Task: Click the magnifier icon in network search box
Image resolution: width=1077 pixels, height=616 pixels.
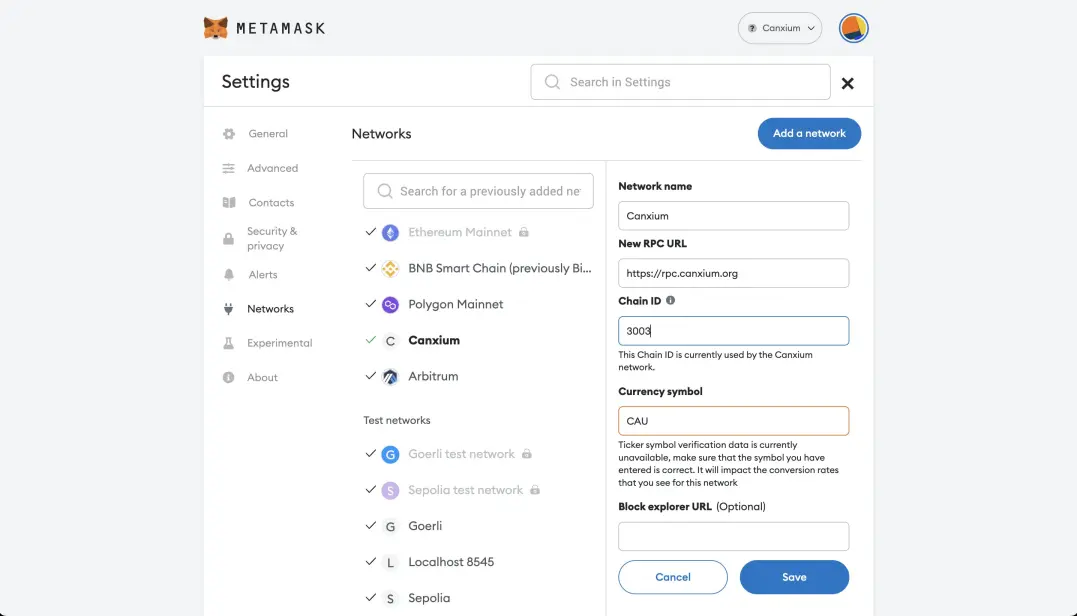Action: [385, 191]
